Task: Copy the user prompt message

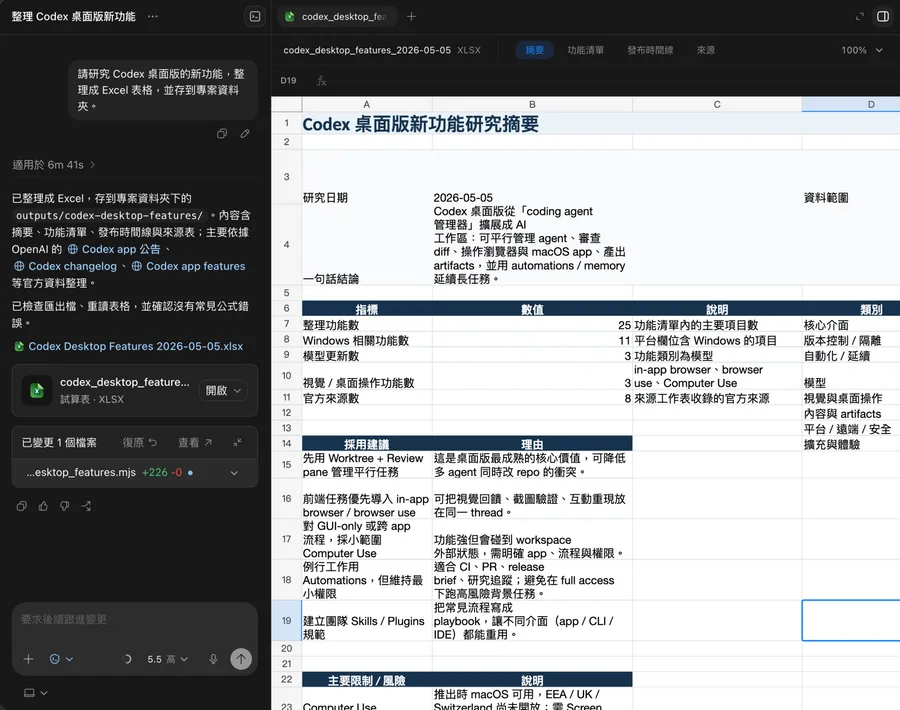Action: 222,134
